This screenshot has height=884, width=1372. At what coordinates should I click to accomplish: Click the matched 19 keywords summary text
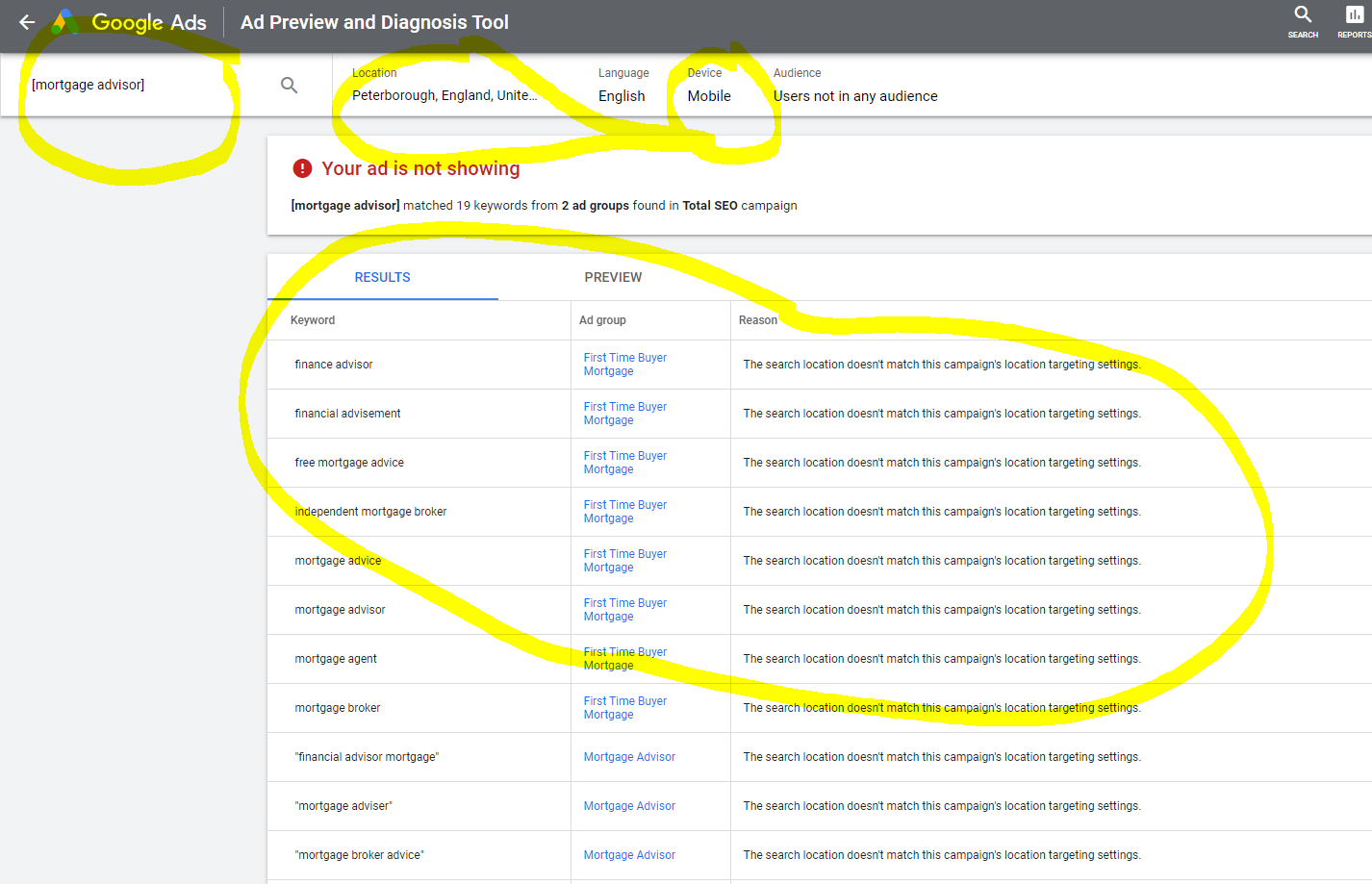pyautogui.click(x=544, y=206)
